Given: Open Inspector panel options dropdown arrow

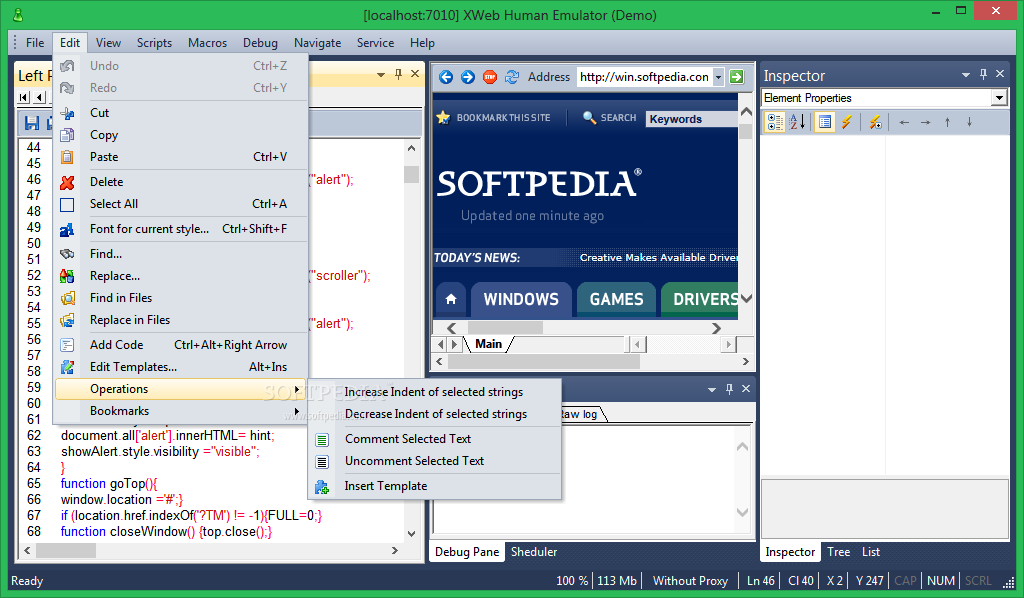Looking at the screenshot, I should tap(966, 75).
